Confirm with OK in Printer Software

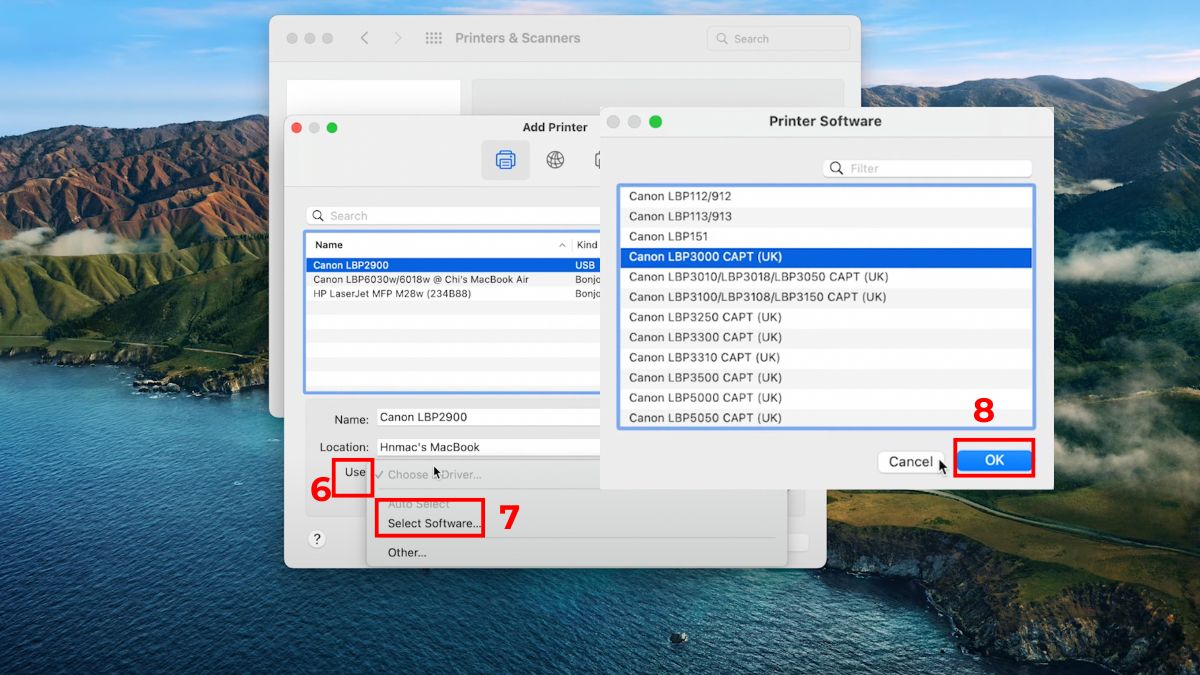pos(994,461)
